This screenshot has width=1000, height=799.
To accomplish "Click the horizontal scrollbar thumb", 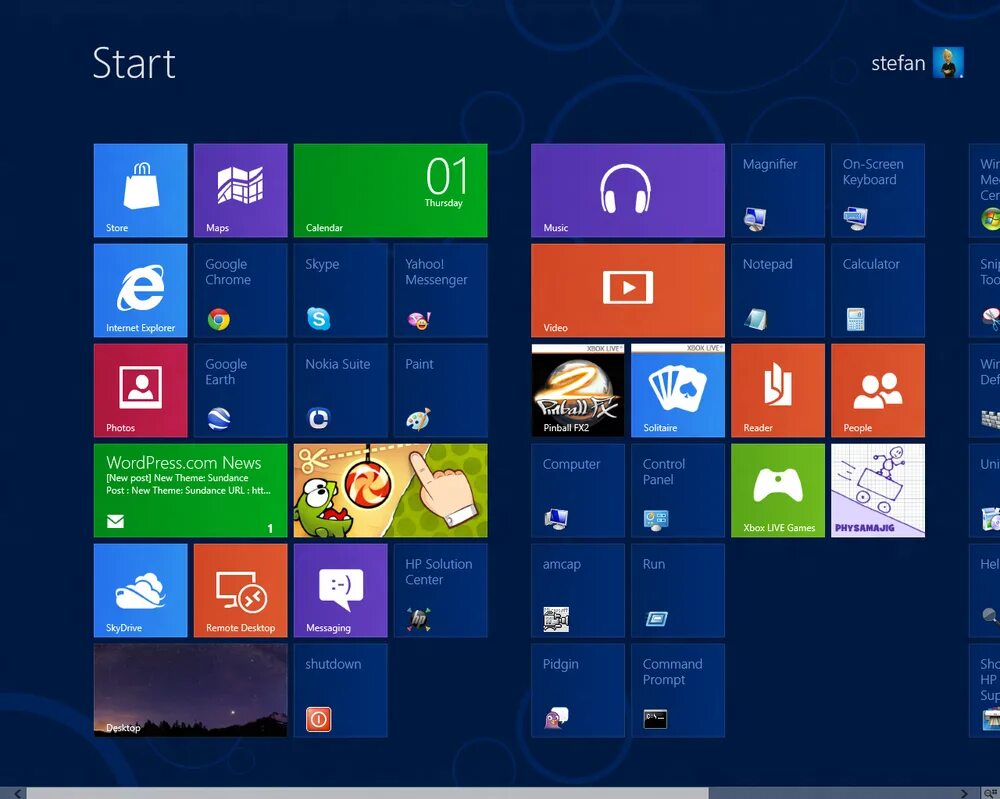I will coord(367,793).
